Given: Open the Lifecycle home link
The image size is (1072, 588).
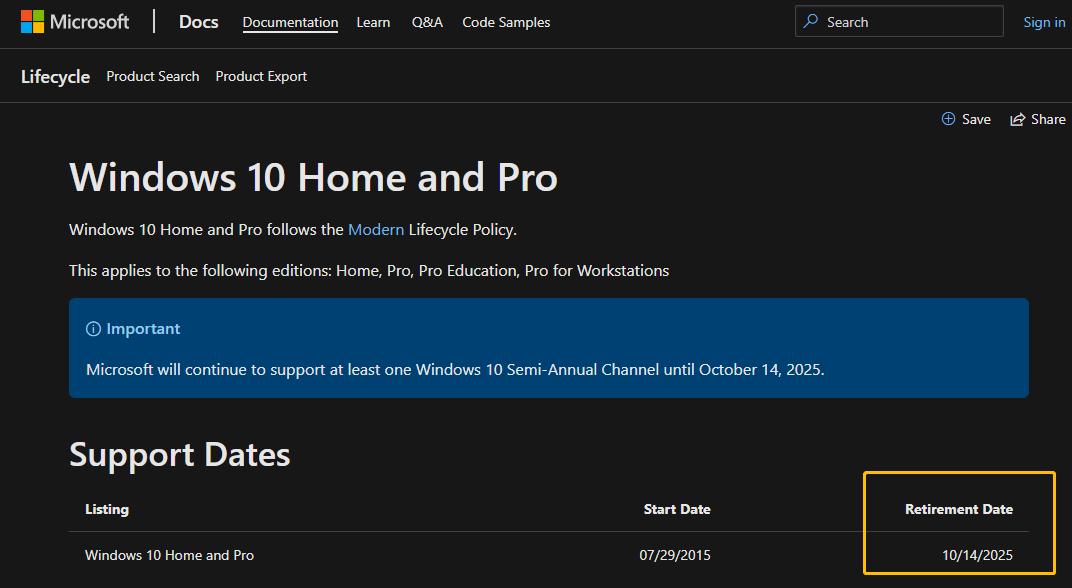Looking at the screenshot, I should pyautogui.click(x=55, y=77).
